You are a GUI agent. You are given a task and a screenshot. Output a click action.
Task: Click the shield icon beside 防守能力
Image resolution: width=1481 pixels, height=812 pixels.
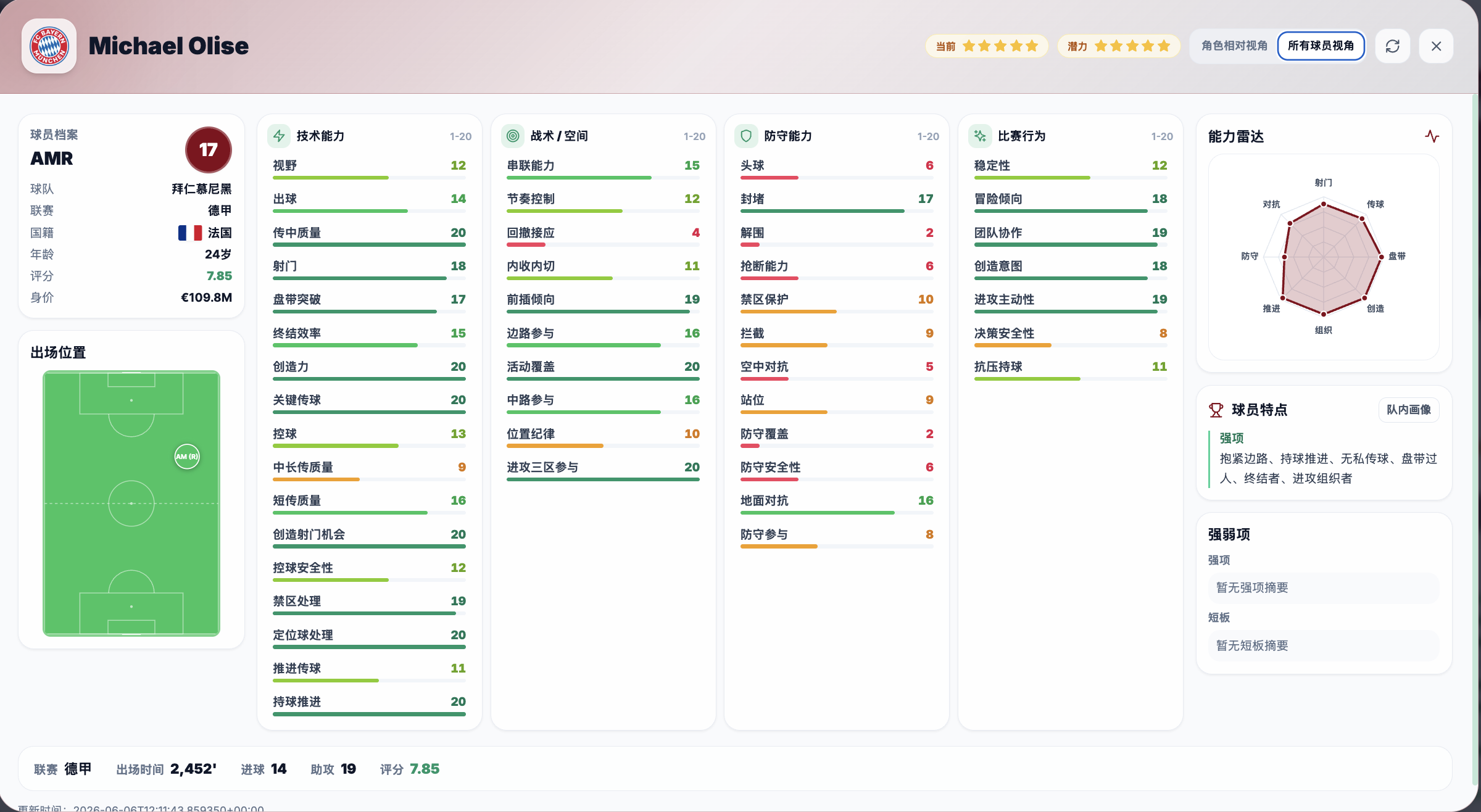(746, 136)
